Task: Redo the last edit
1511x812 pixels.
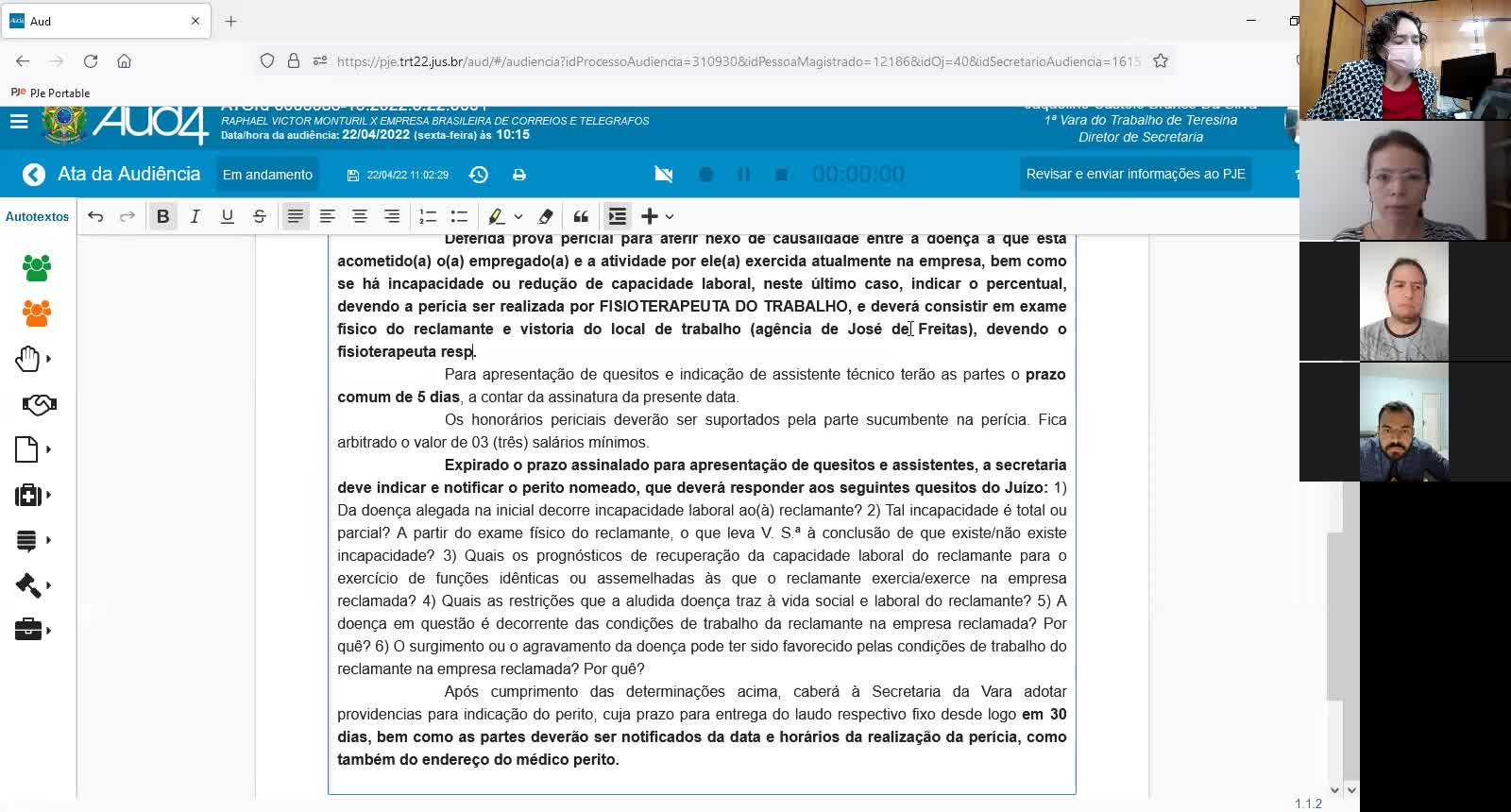Action: pos(127,216)
